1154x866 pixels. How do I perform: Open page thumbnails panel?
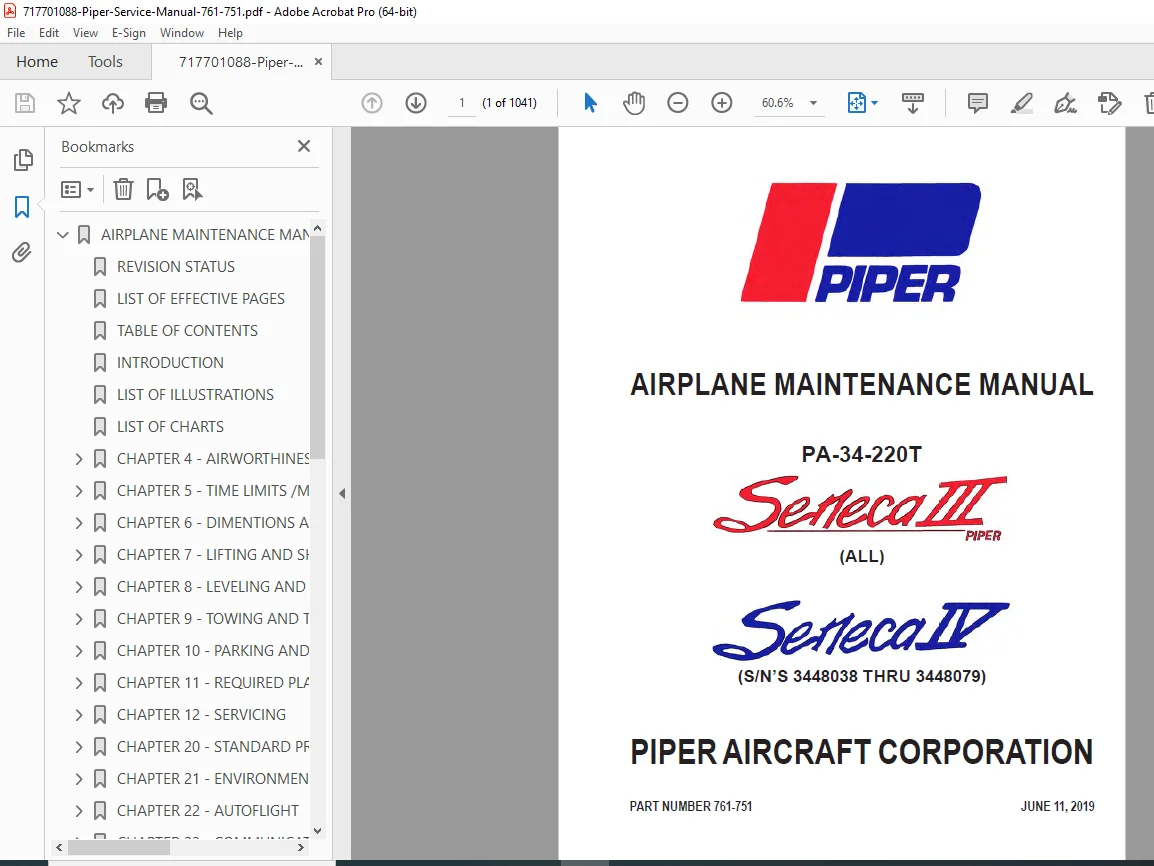23,160
